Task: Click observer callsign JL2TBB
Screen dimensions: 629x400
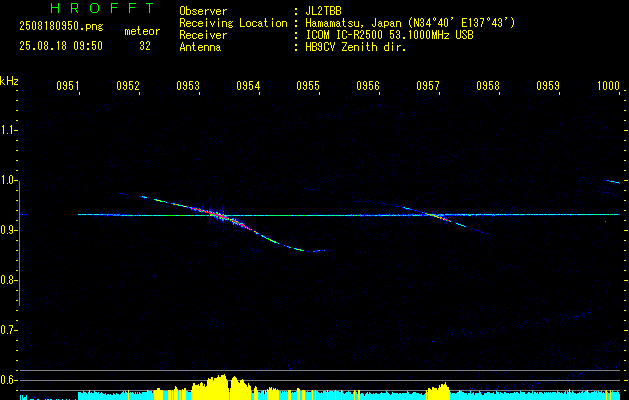Action: point(323,11)
